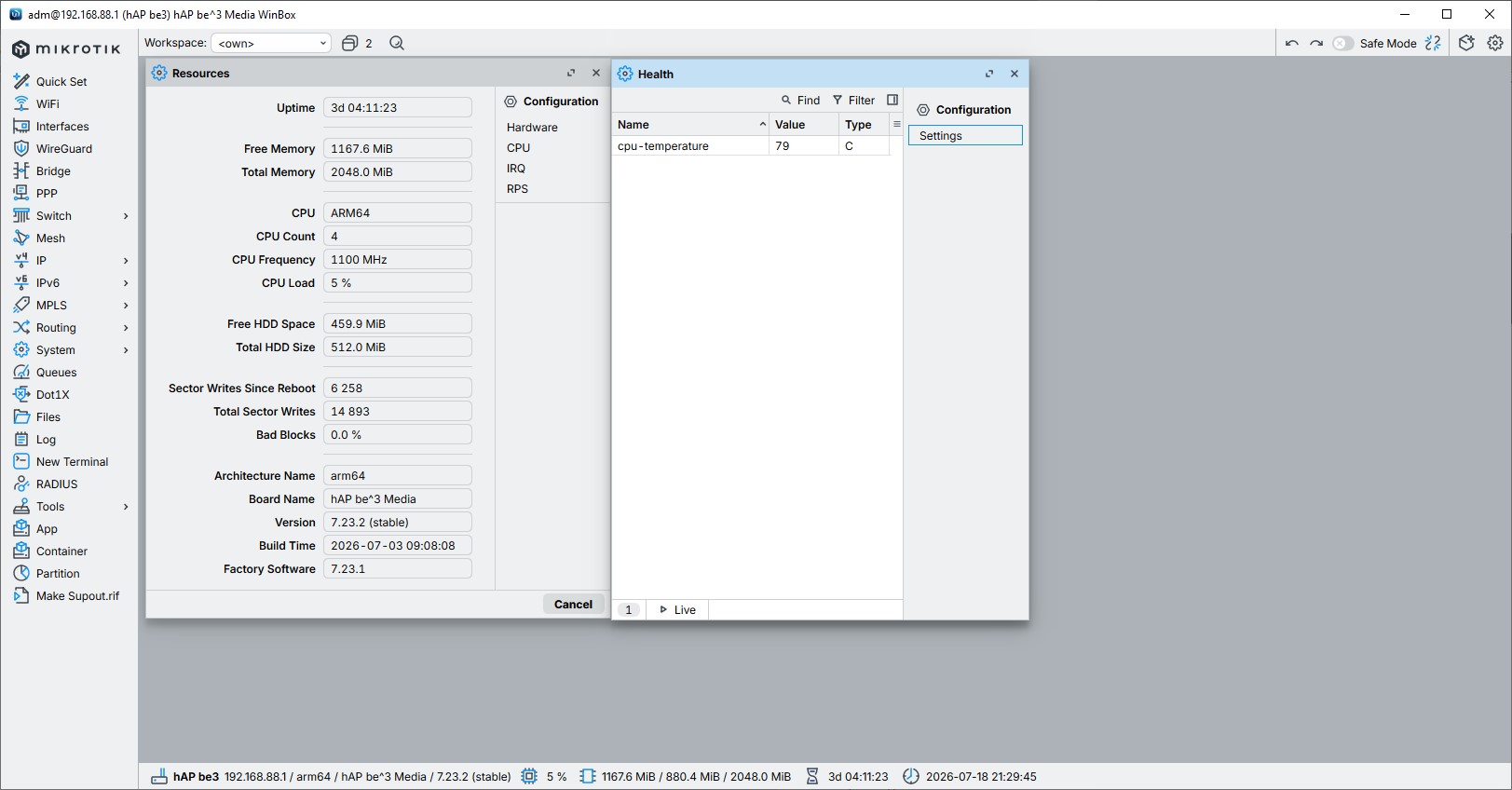Screen dimensions: 1512x790
Task: Sort Health table by Value column
Action: coord(804,124)
